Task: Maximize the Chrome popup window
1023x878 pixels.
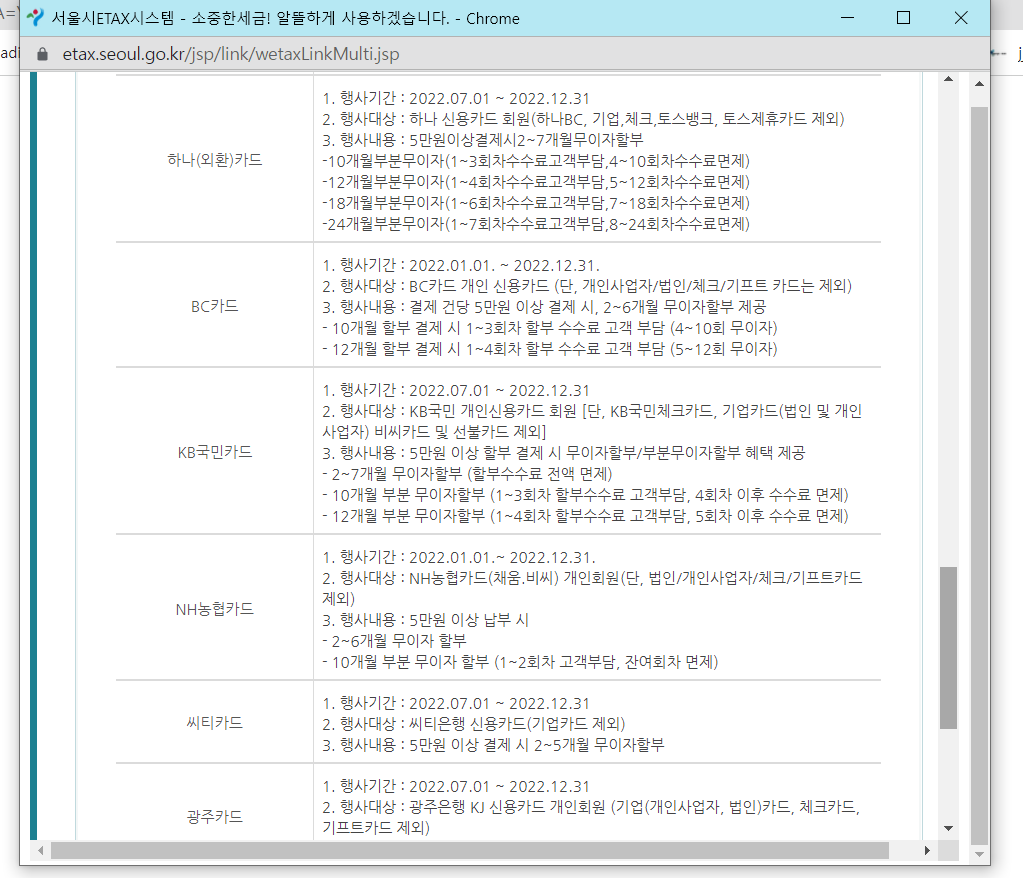Action: [x=904, y=18]
